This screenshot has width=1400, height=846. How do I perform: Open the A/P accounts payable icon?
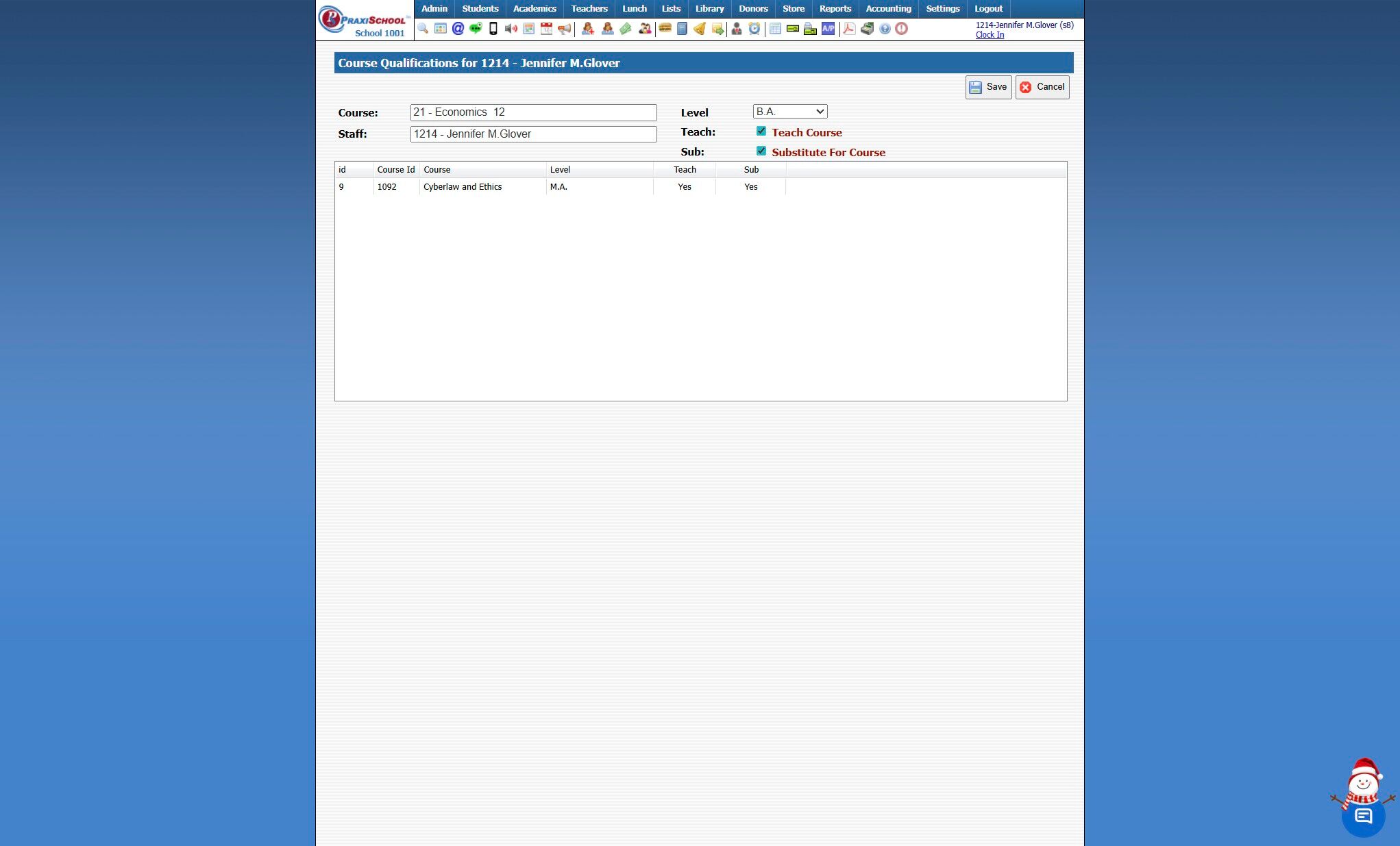tap(828, 29)
